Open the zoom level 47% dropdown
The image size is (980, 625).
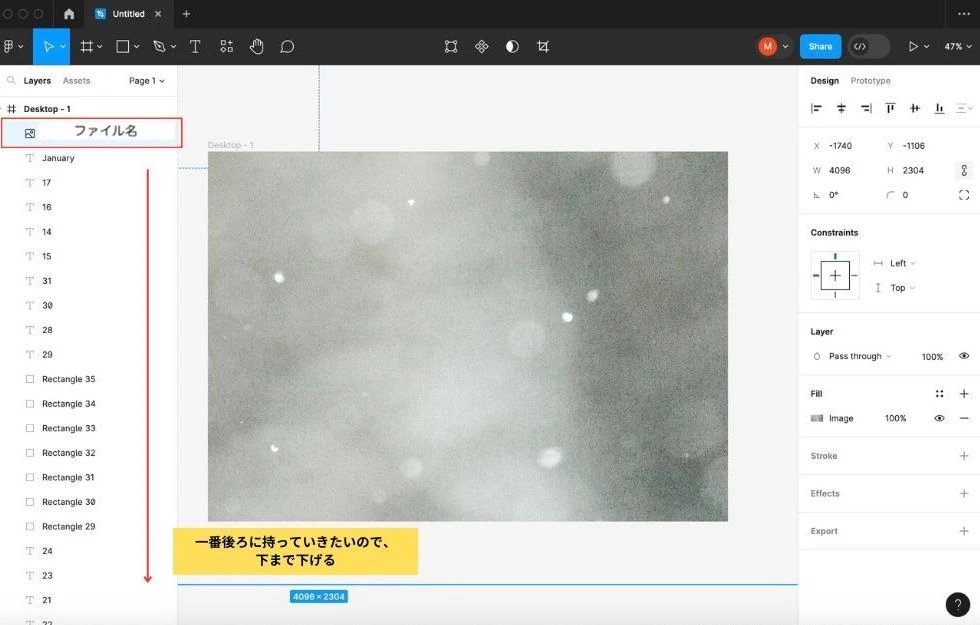[958, 46]
